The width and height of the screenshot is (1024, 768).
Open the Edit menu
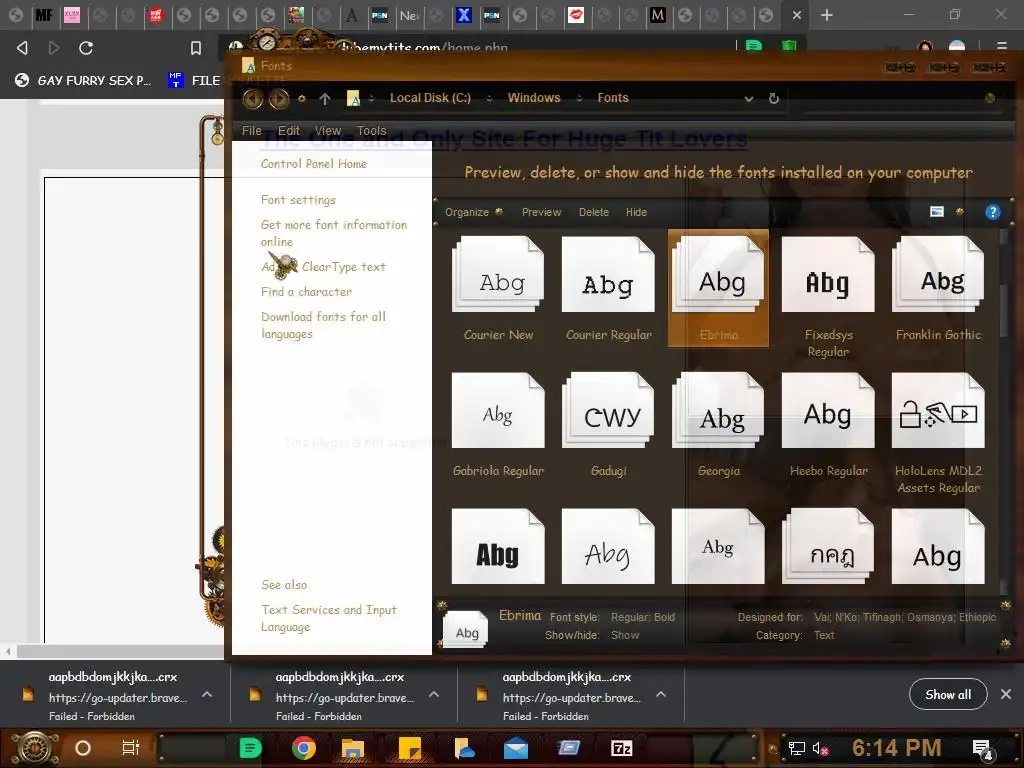pyautogui.click(x=289, y=131)
